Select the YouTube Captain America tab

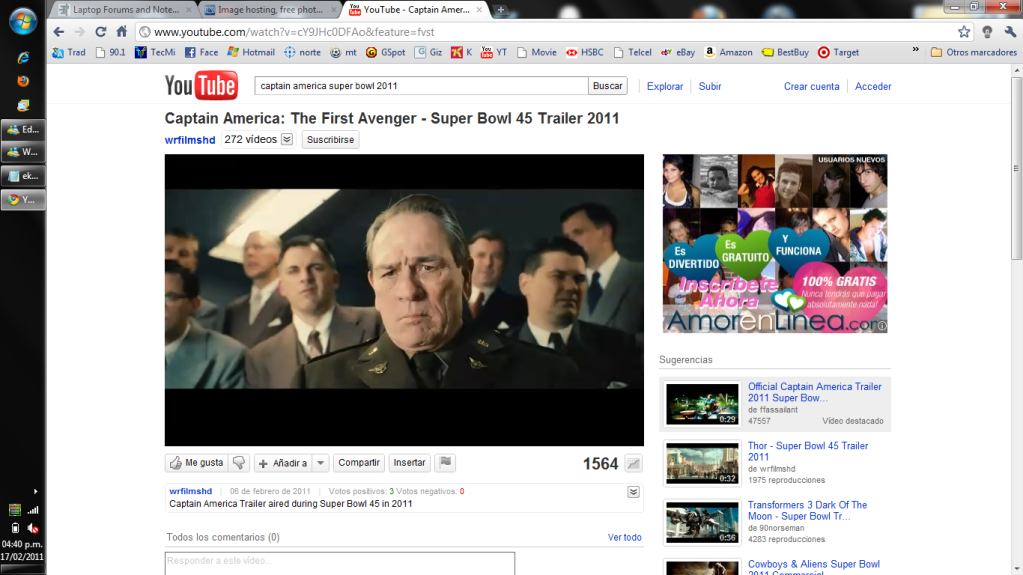pyautogui.click(x=416, y=10)
